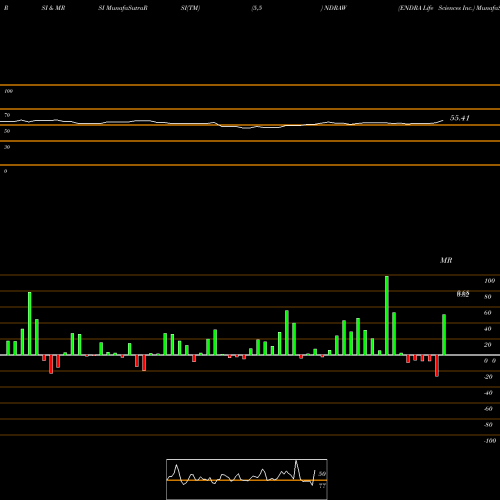Click the RSI axis label 50
This screenshot has height=500, width=500.
(x=7, y=131)
